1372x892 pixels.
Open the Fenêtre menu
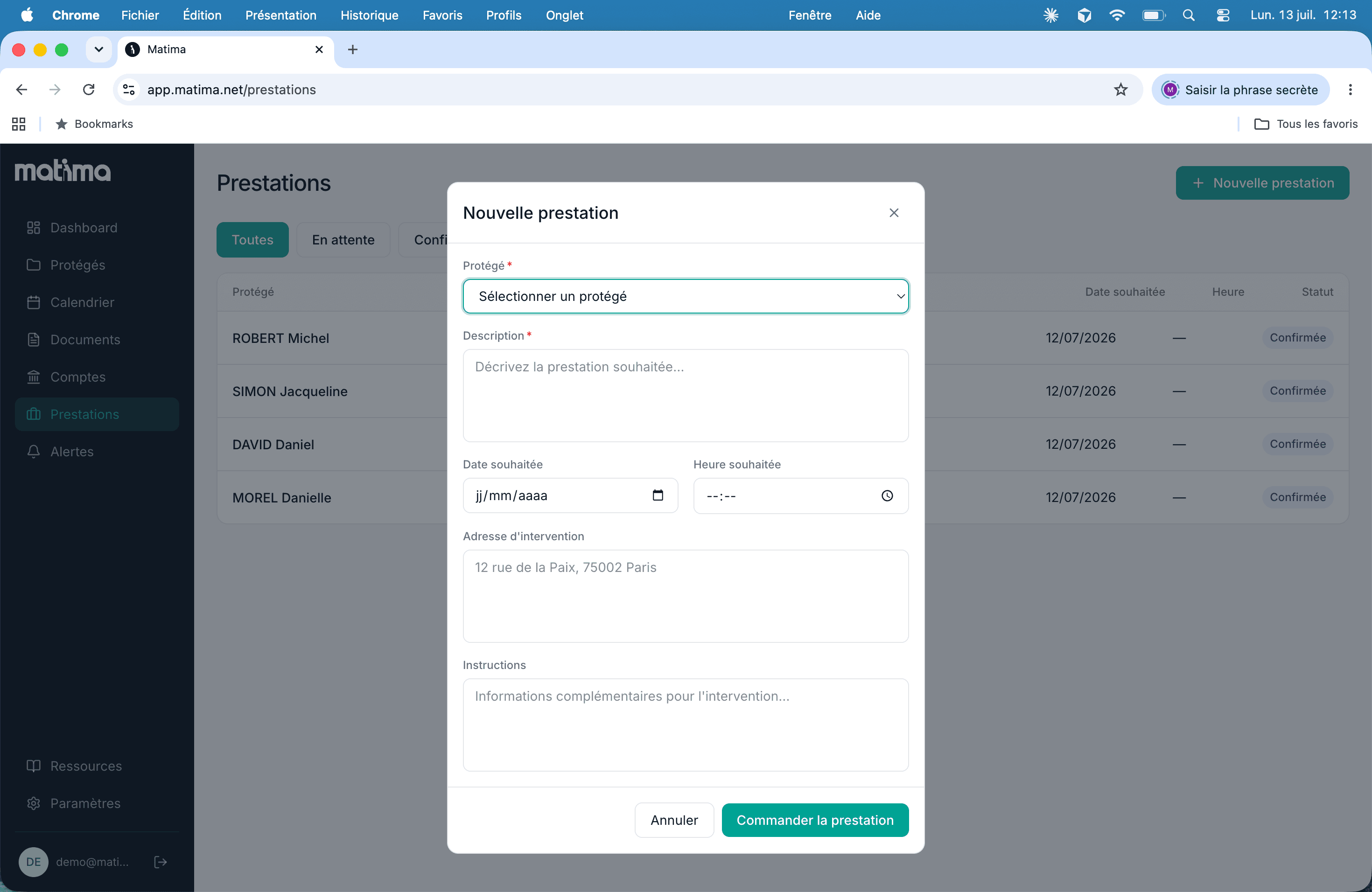(x=809, y=15)
